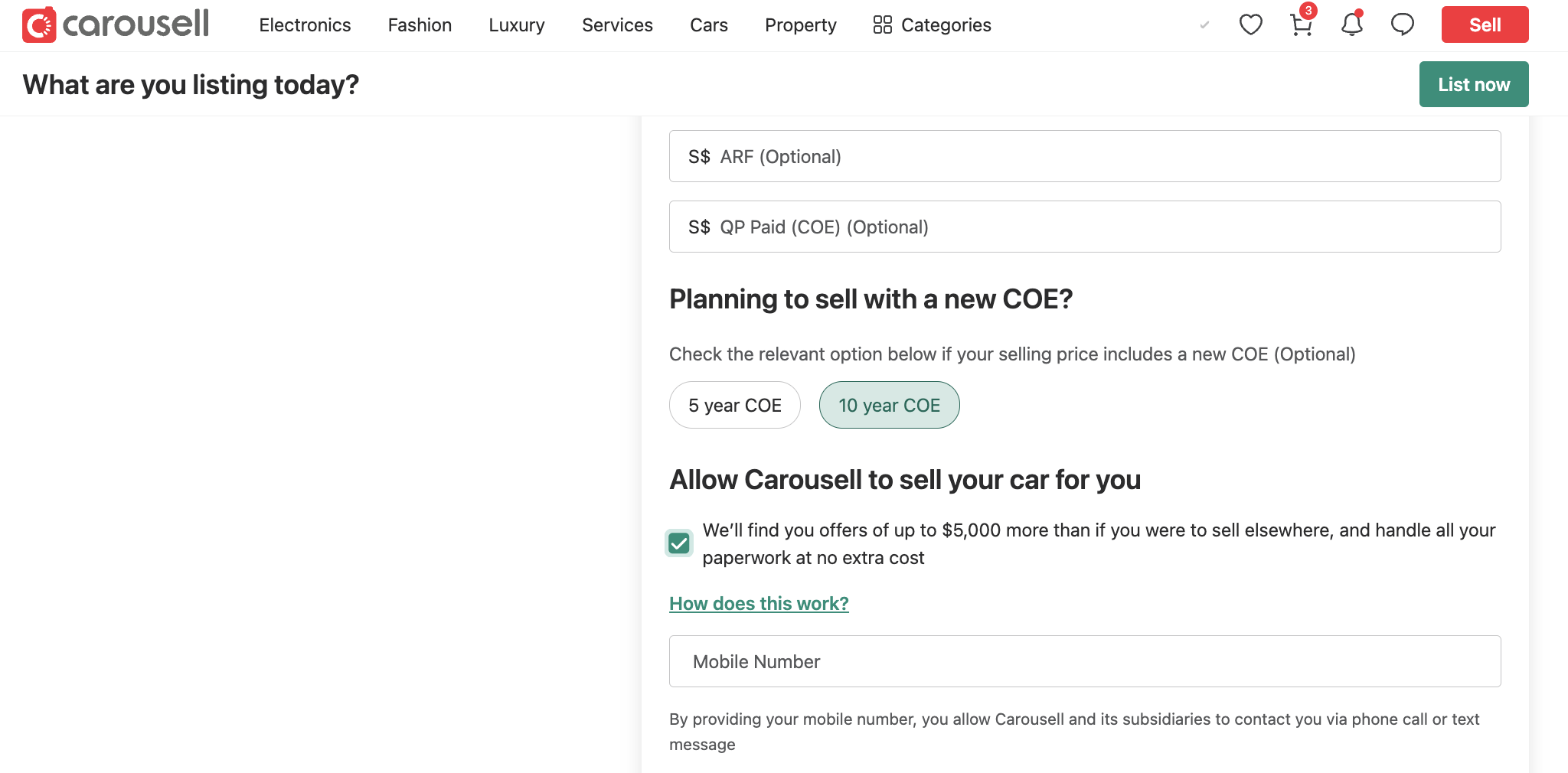Image resolution: width=1568 pixels, height=773 pixels.
Task: Open the wishlist heart icon
Action: (1250, 24)
